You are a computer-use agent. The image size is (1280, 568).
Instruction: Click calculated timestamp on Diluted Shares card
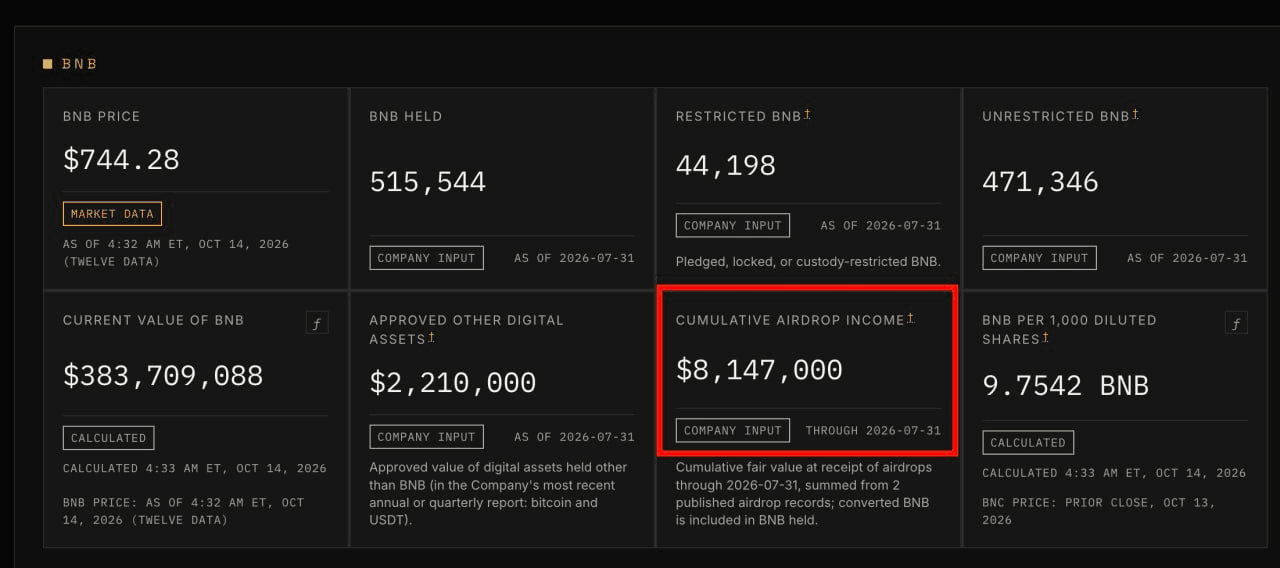[1114, 473]
